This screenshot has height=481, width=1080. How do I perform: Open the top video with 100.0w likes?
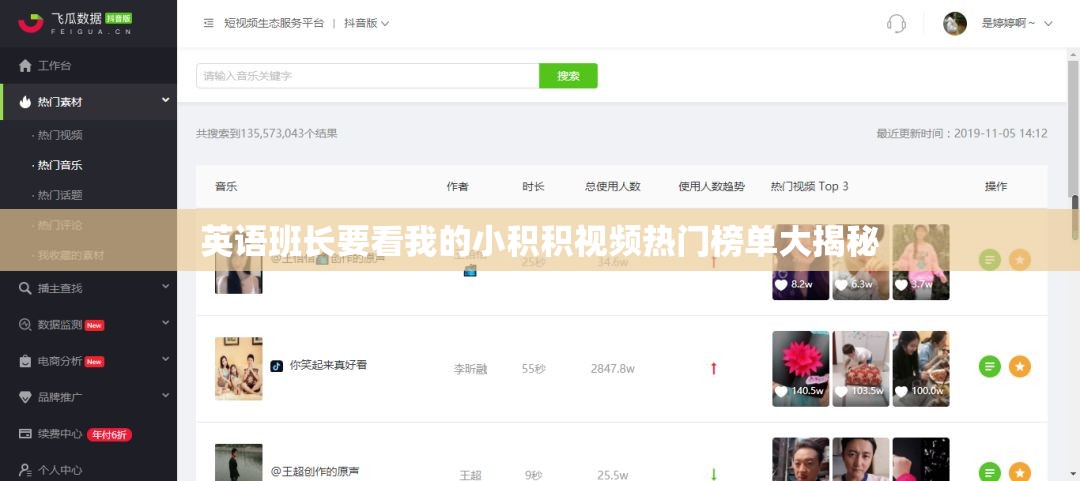[922, 369]
